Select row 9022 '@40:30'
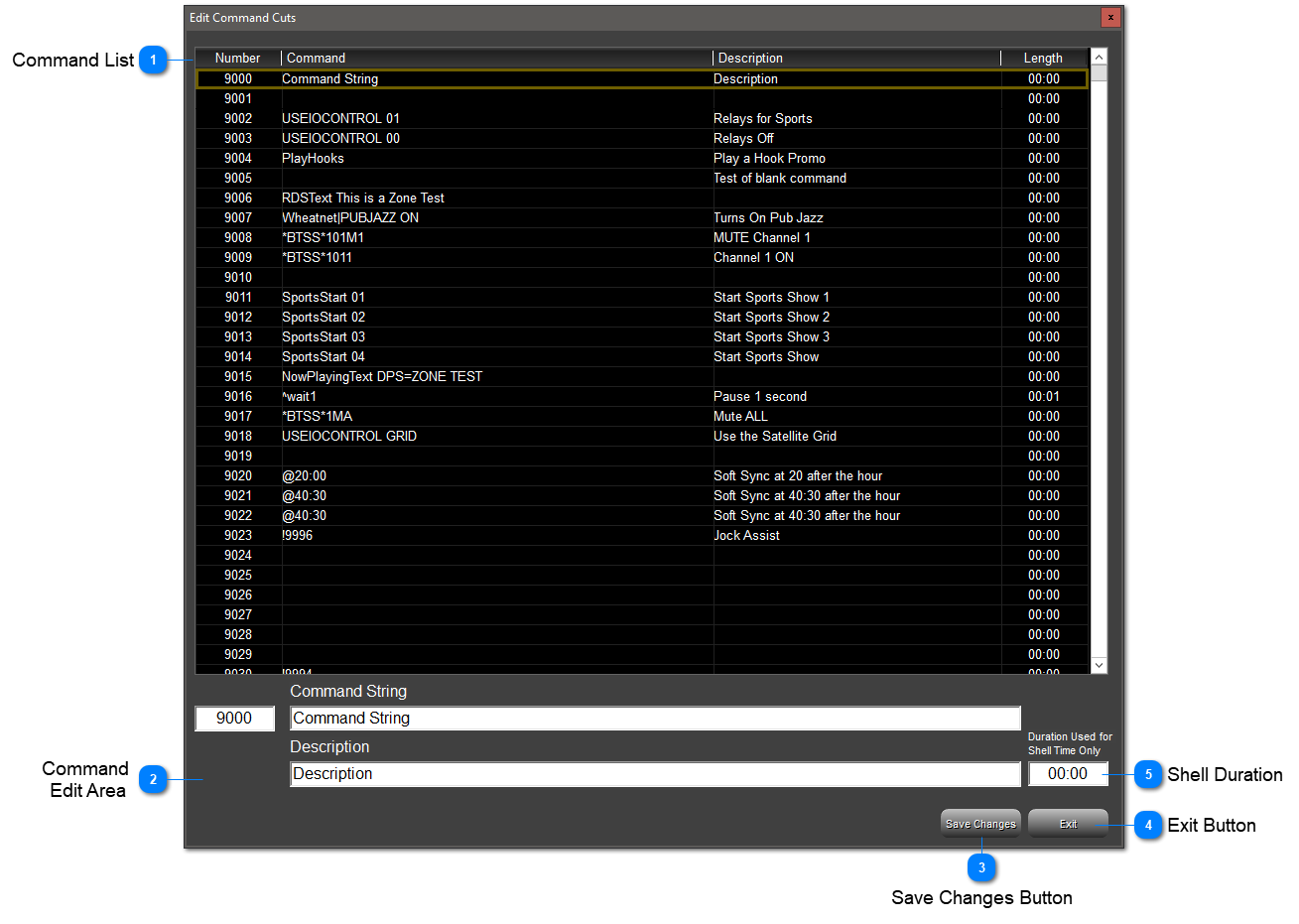 [x=642, y=516]
